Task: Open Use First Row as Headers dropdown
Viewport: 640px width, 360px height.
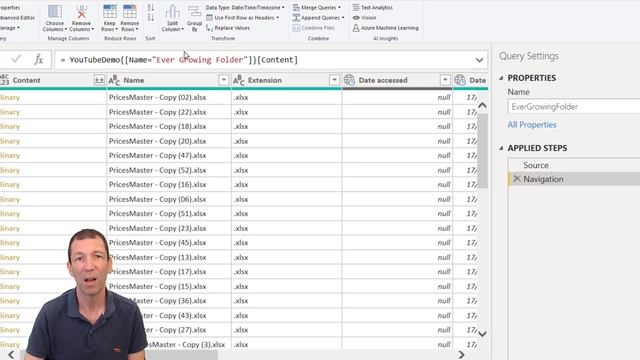Action: tap(243, 18)
